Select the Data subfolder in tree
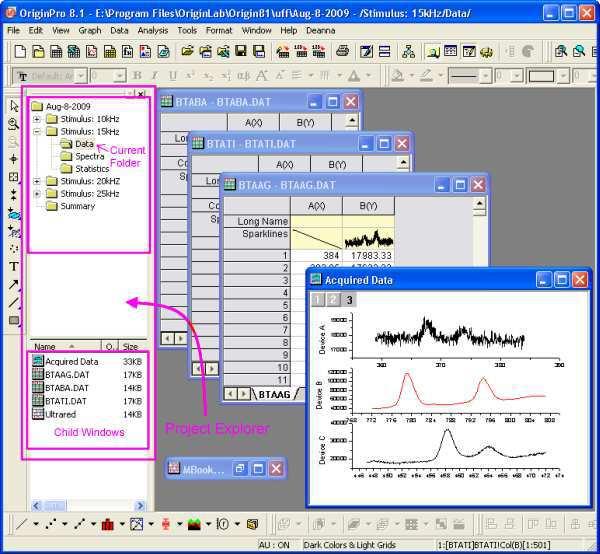Viewport: 600px width, 554px height. click(85, 144)
